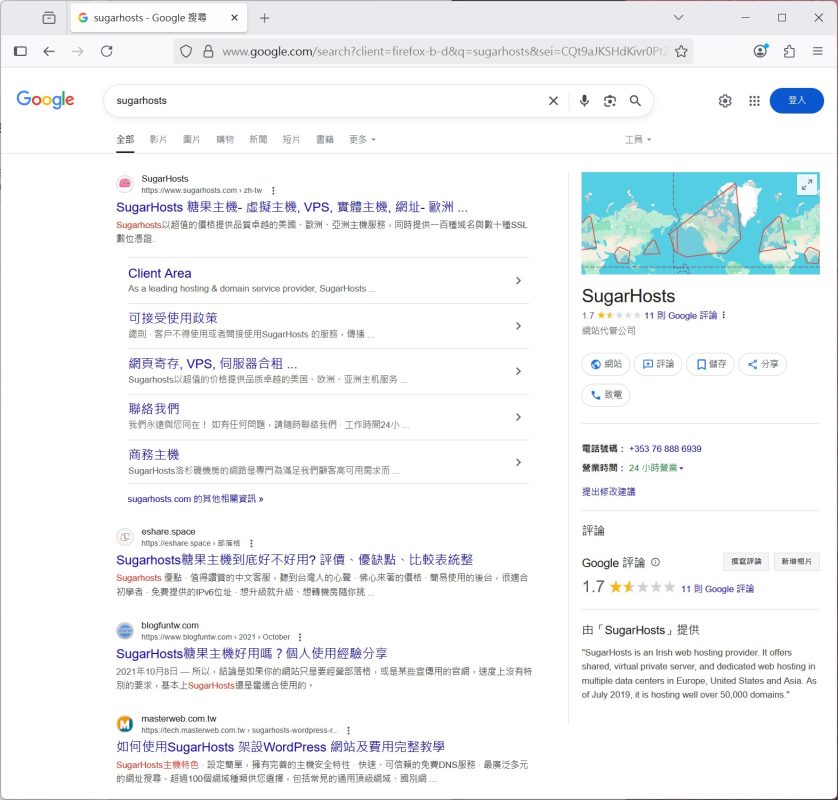Switch to the 影片 tab
The height and width of the screenshot is (800, 838).
coord(158,139)
